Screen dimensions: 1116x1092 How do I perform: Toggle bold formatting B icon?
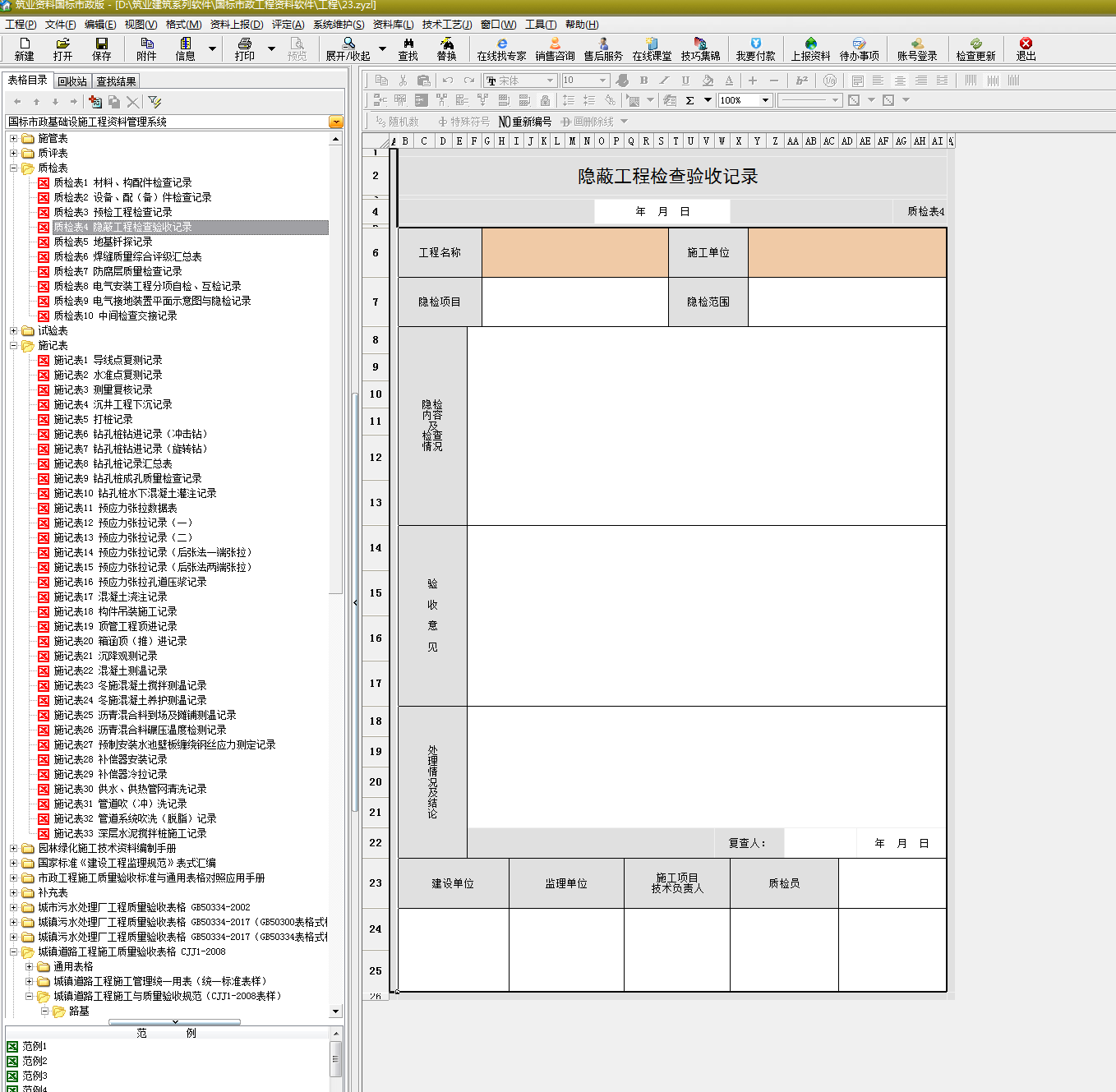[x=643, y=81]
